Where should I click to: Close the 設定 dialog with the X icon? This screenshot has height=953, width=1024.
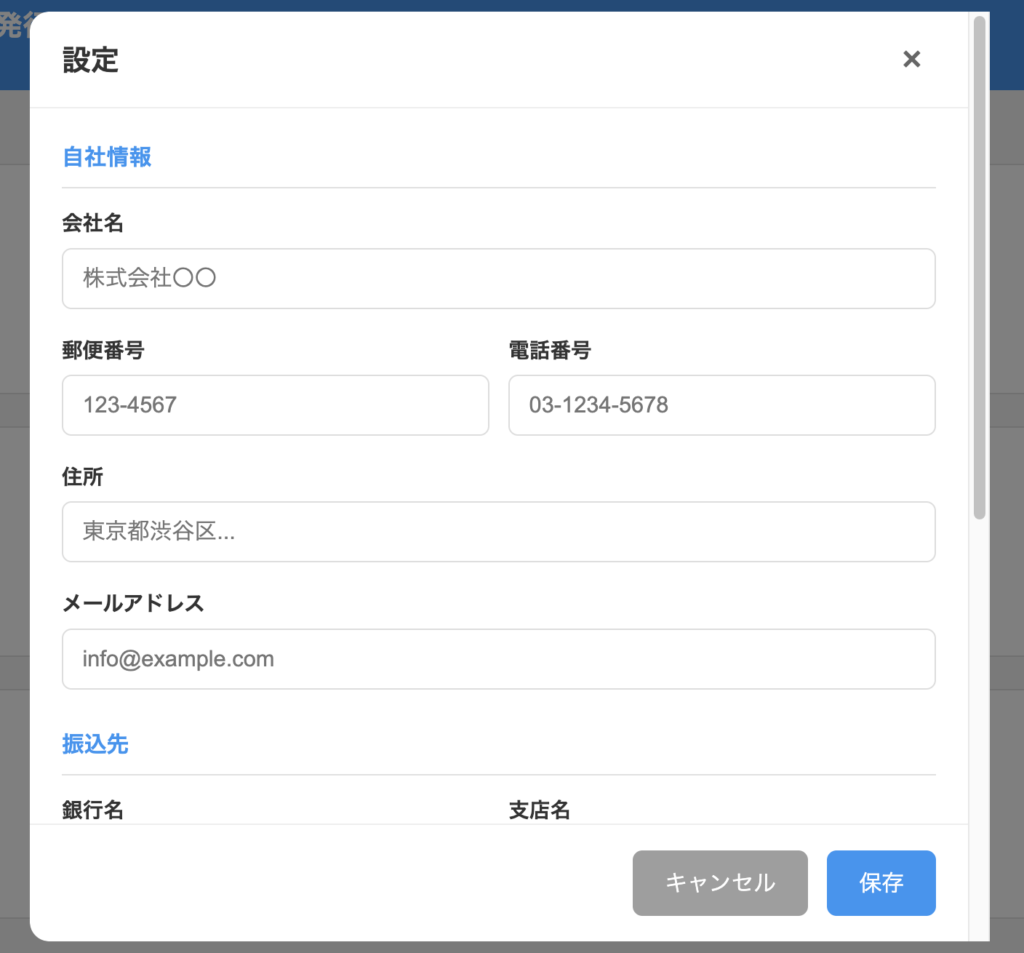coord(911,59)
